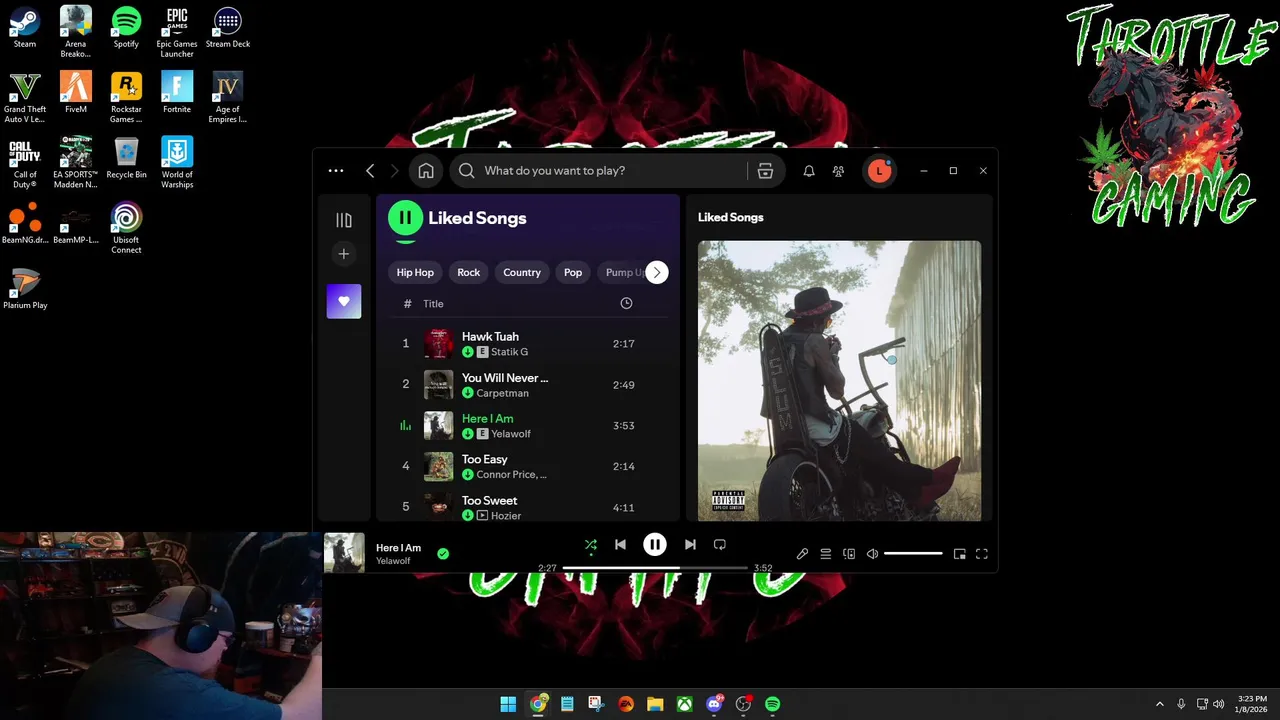Open artist Yelawolf in track list
1280x720 pixels.
(511, 434)
